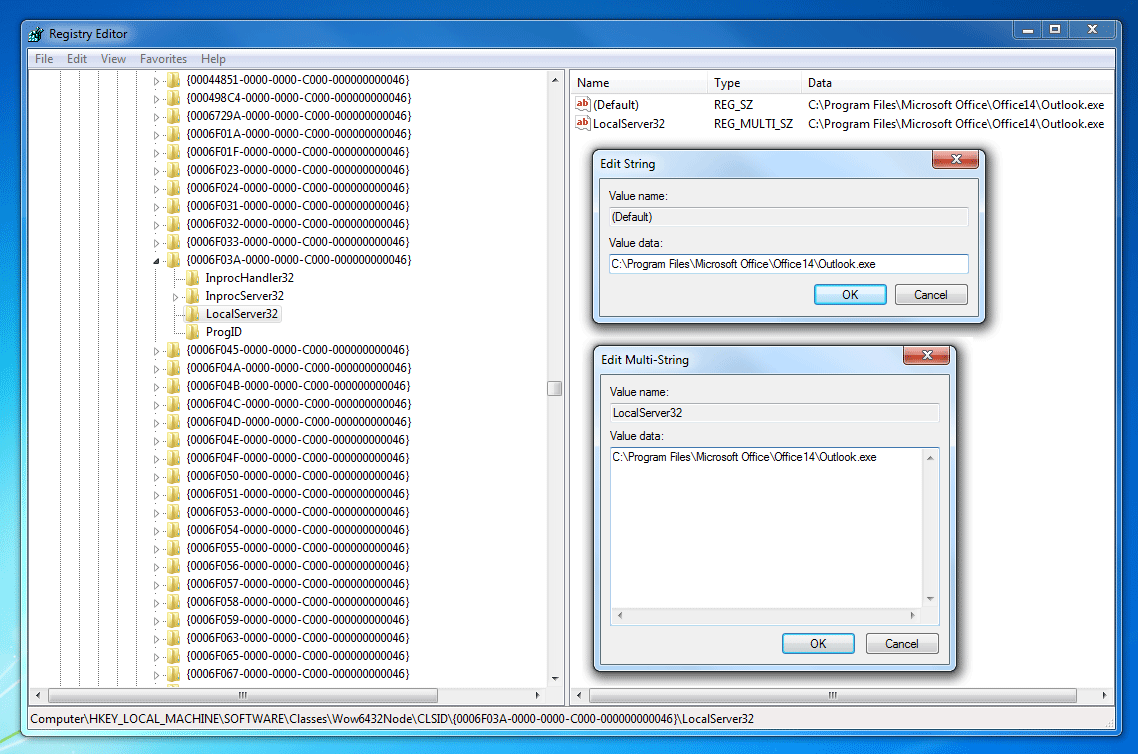Click the Registry Editor title bar icon
The width and height of the screenshot is (1138, 754).
36,32
